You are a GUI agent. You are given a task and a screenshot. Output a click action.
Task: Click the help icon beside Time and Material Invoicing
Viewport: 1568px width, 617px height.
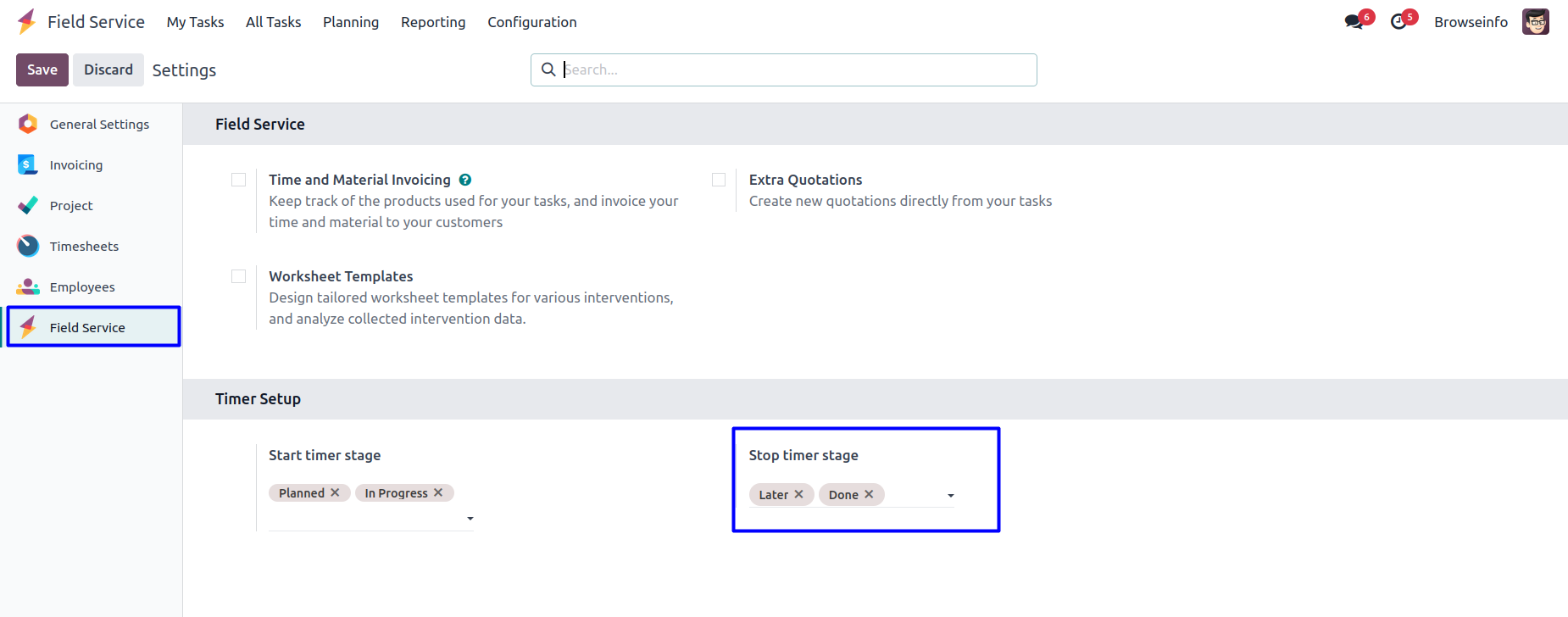tap(465, 180)
